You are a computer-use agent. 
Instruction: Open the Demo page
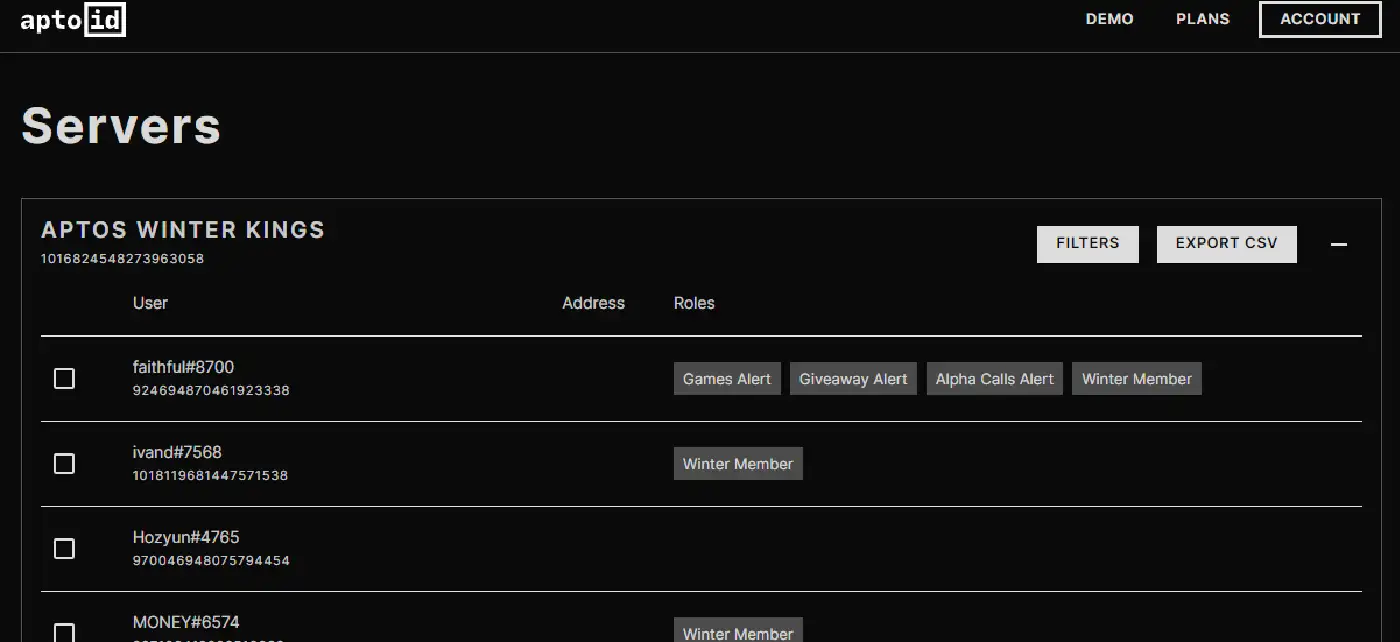pyautogui.click(x=1109, y=19)
